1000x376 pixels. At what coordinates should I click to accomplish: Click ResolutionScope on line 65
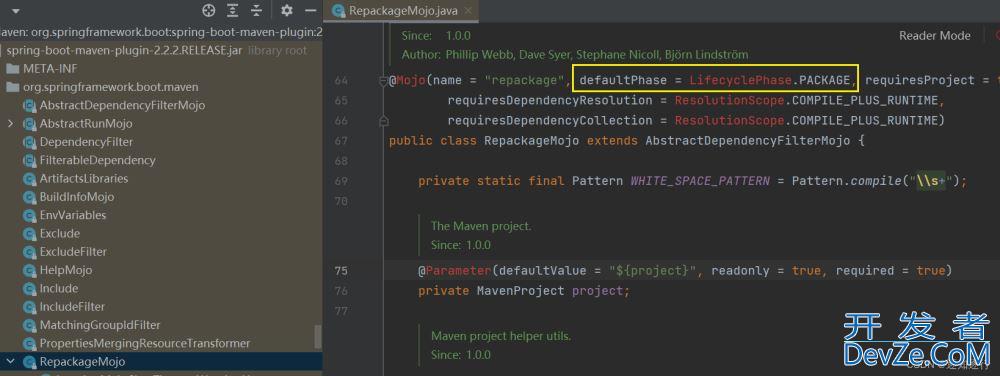tap(730, 101)
